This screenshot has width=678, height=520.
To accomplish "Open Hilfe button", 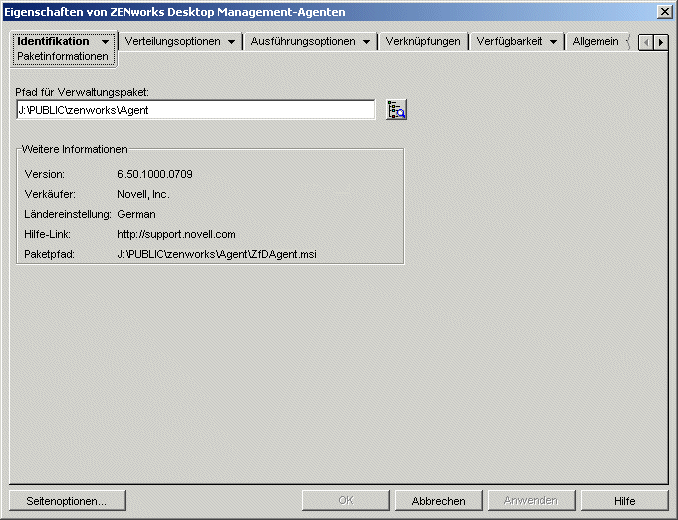I will point(624,501).
